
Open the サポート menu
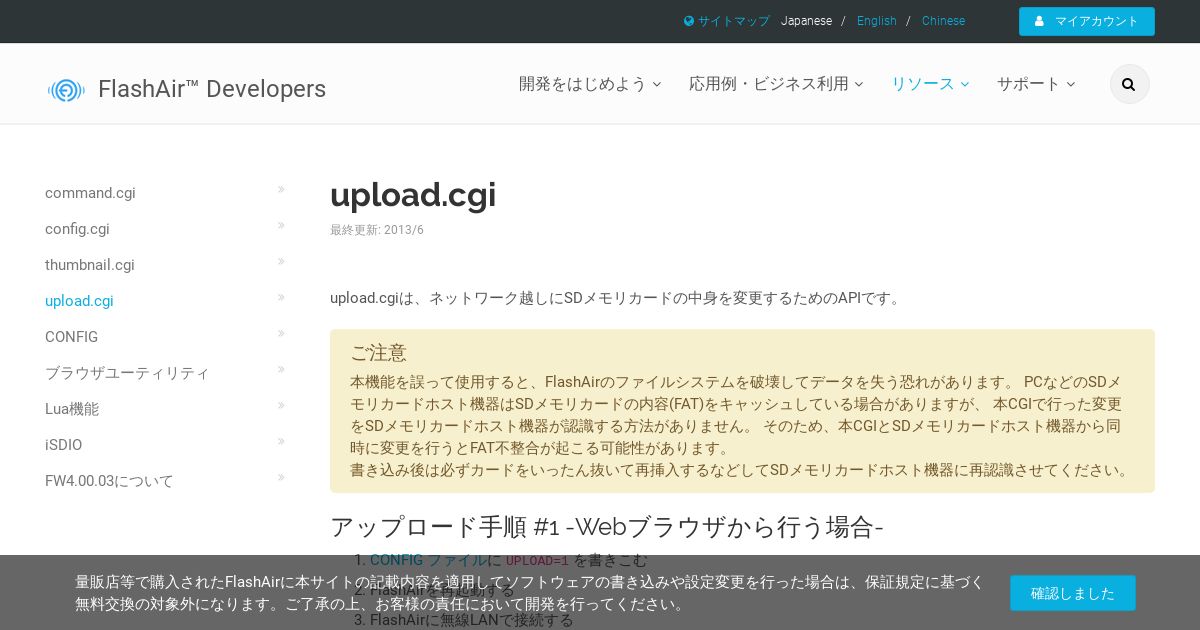coord(1036,84)
